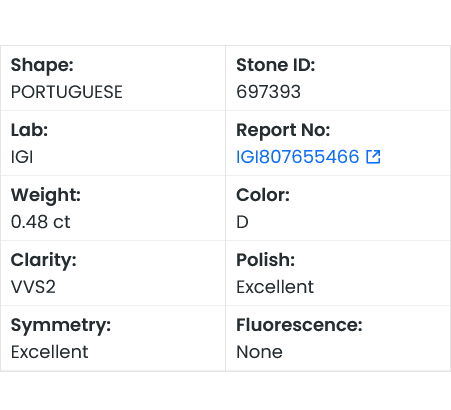Select the Excellent polish value
This screenshot has height=410, width=451.
click(275, 287)
